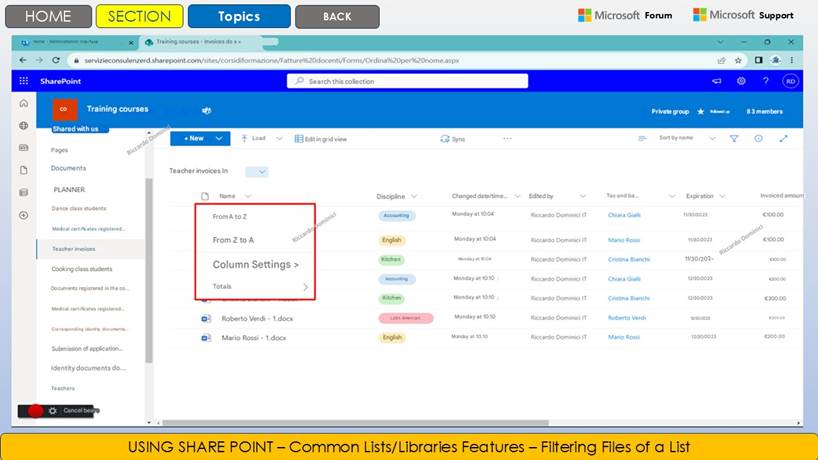Open Cooking class students in sidebar

82,269
